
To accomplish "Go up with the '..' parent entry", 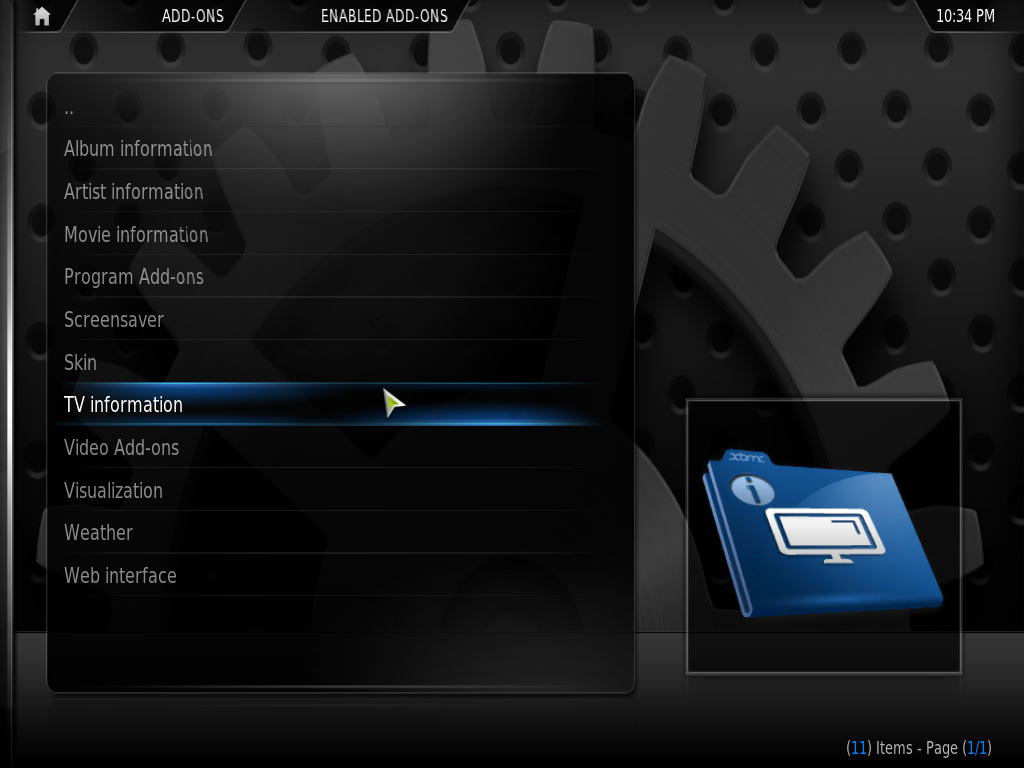I will 327,106.
